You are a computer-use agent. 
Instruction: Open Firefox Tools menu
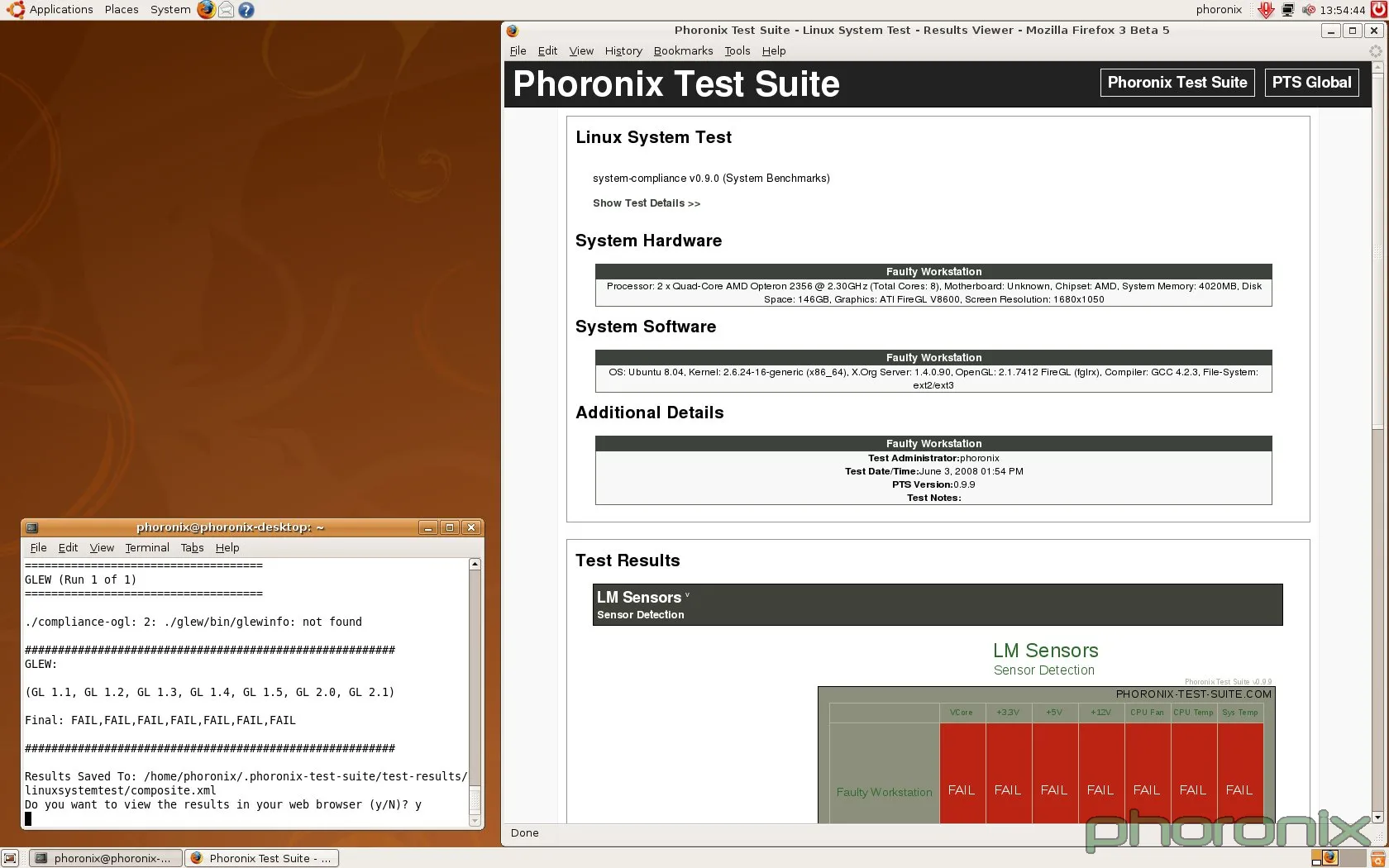(737, 51)
